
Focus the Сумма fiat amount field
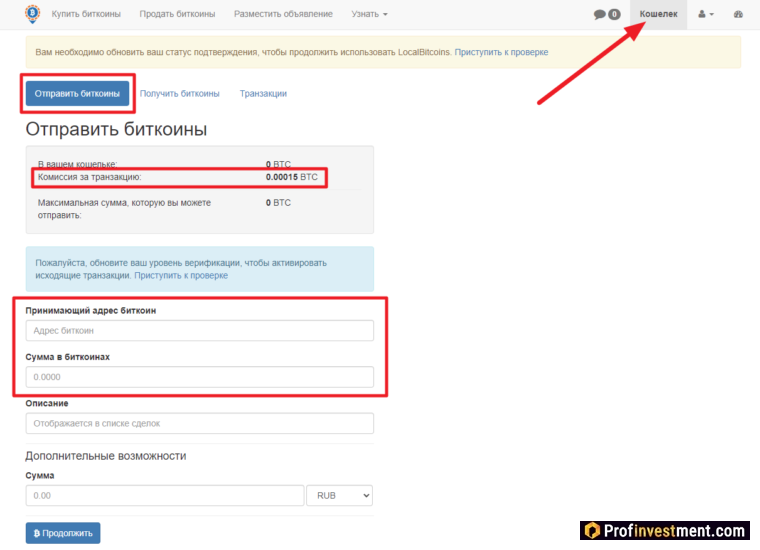coord(165,496)
